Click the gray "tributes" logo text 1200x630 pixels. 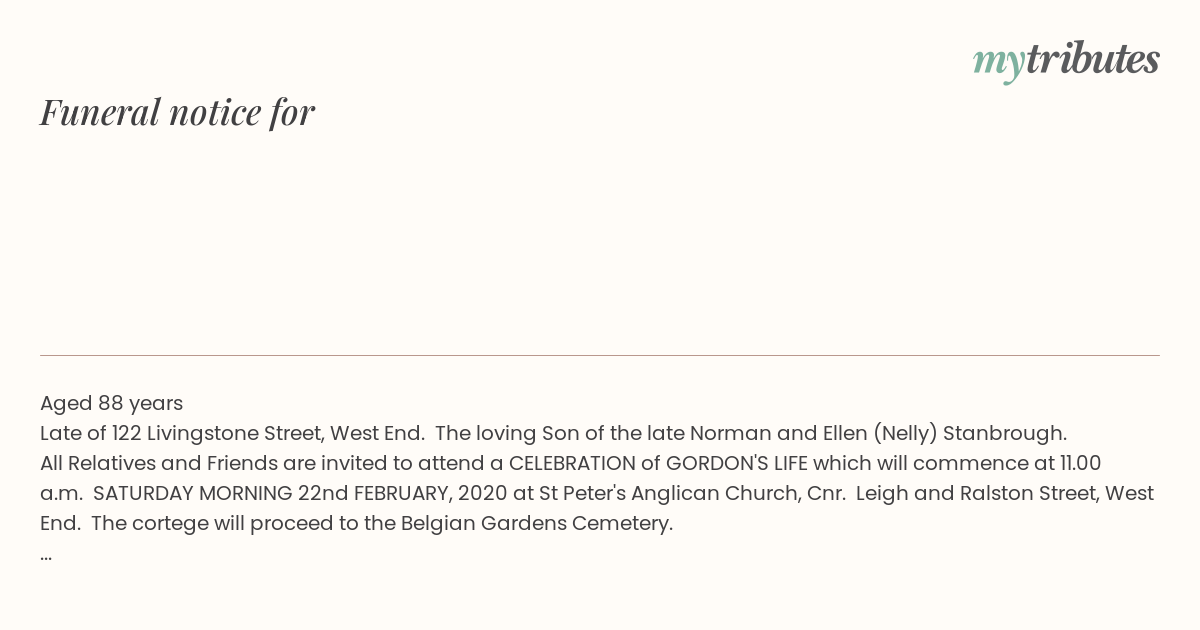[x=1093, y=59]
